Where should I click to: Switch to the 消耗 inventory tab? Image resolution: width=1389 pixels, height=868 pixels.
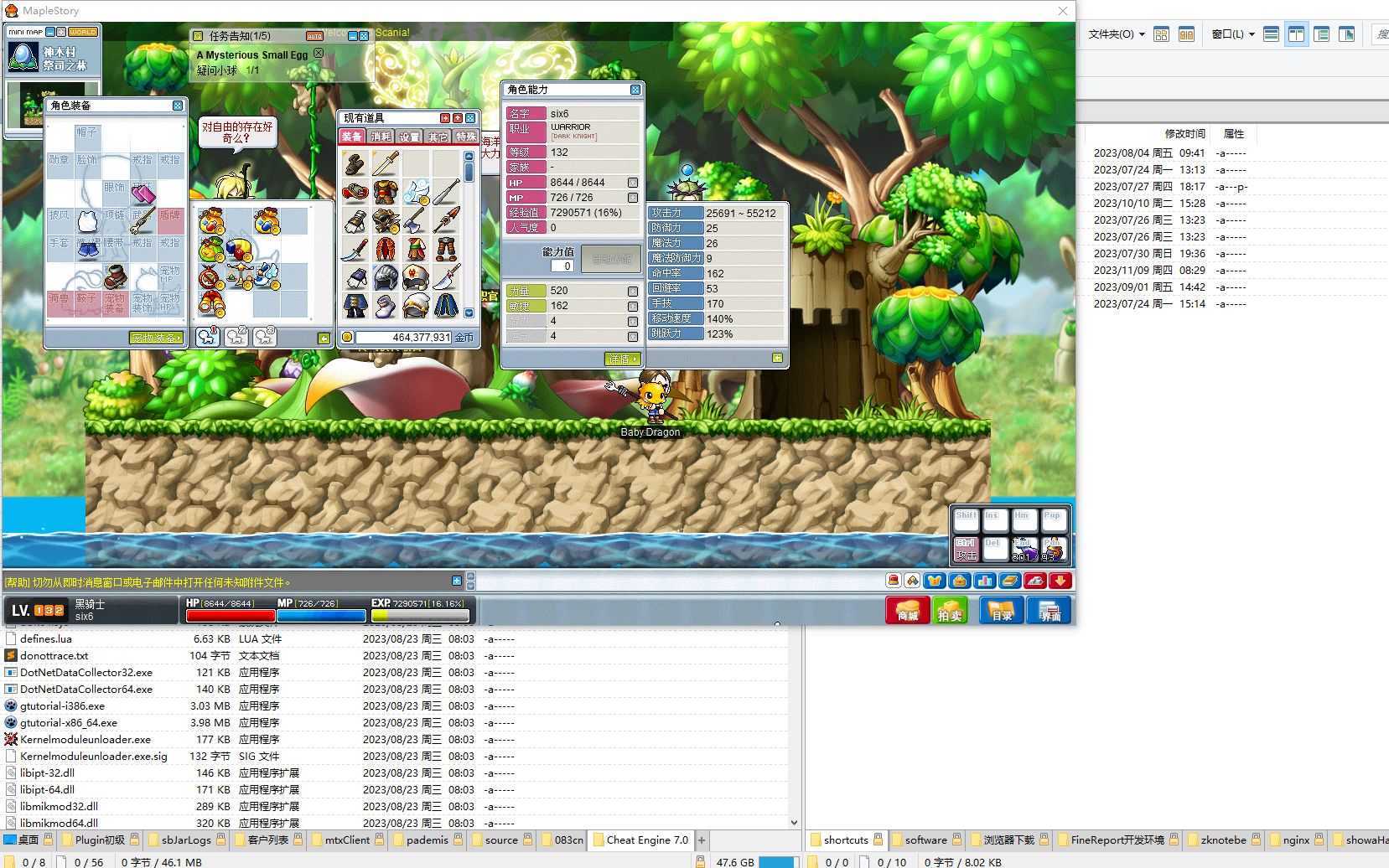(x=381, y=137)
